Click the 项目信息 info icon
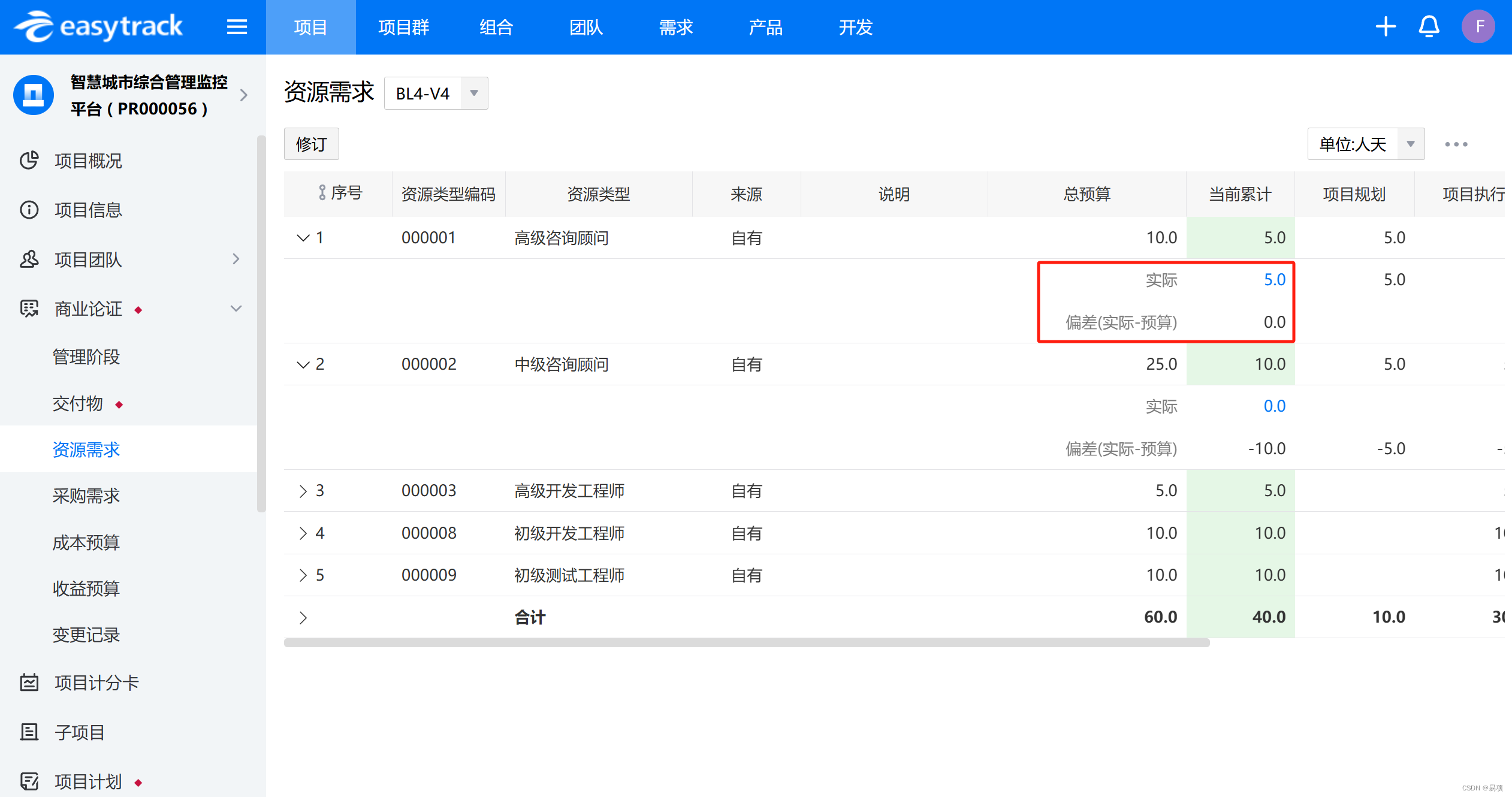Viewport: 1512px width, 797px height. click(29, 210)
